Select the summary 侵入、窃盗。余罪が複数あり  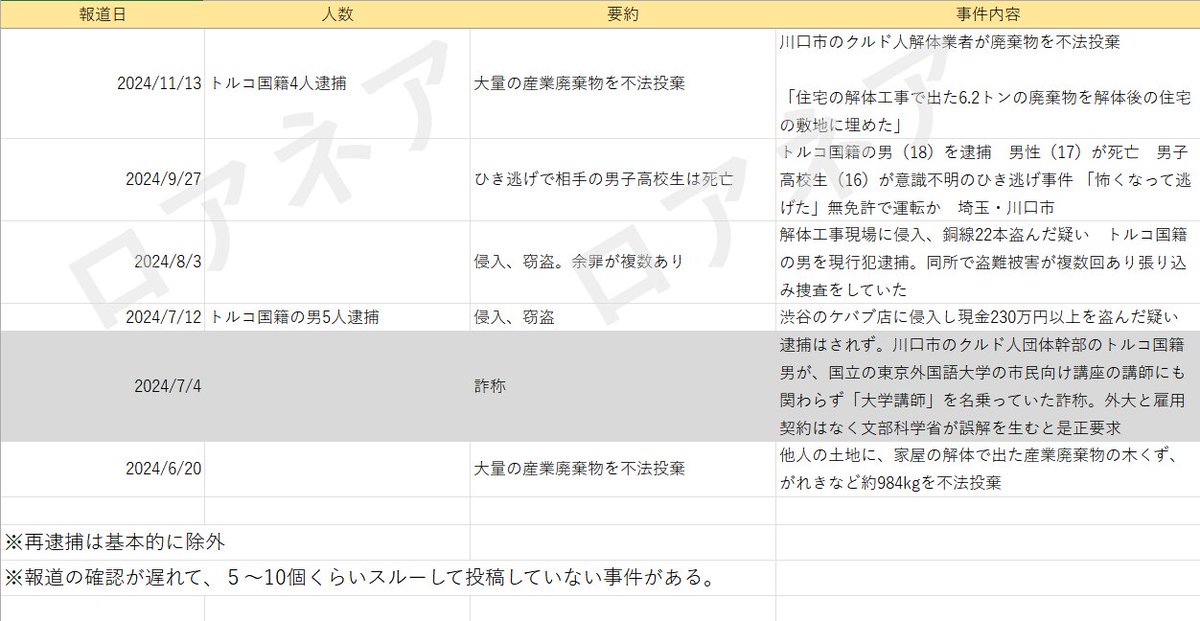(623, 262)
